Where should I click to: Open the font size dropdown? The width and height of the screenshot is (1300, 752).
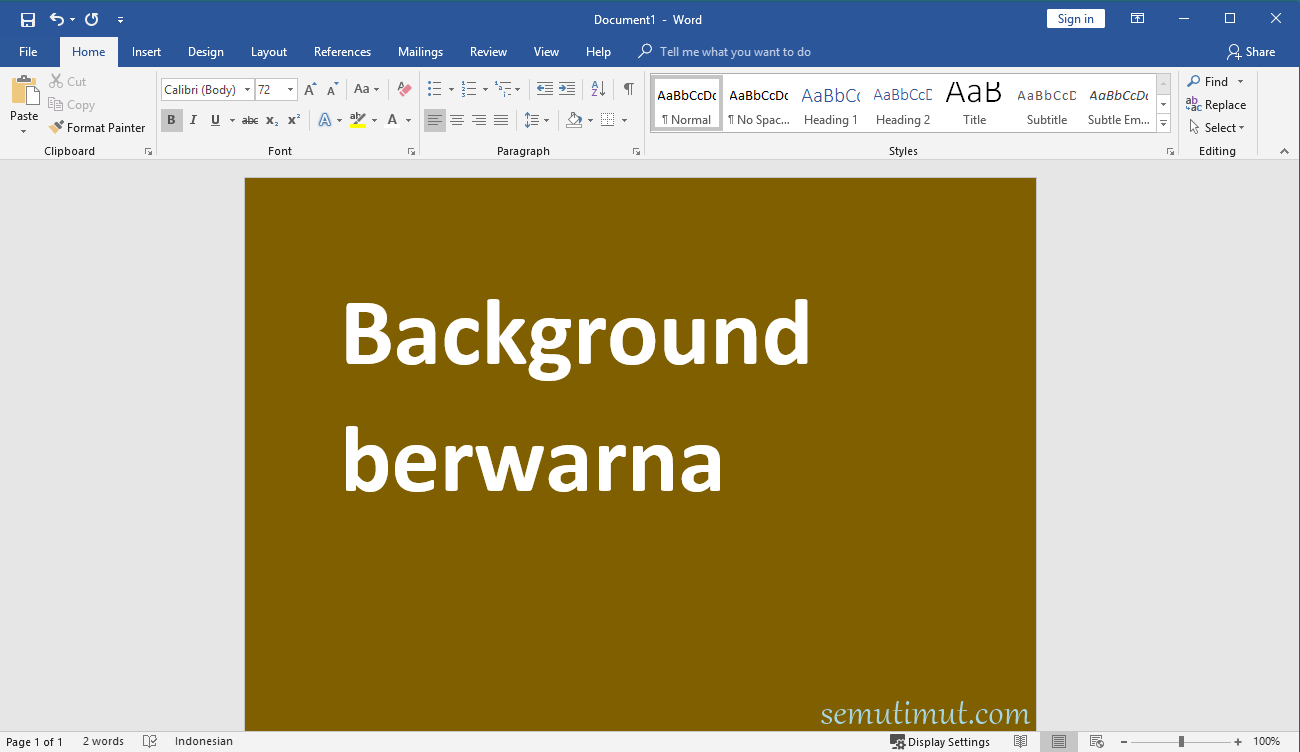tap(291, 90)
